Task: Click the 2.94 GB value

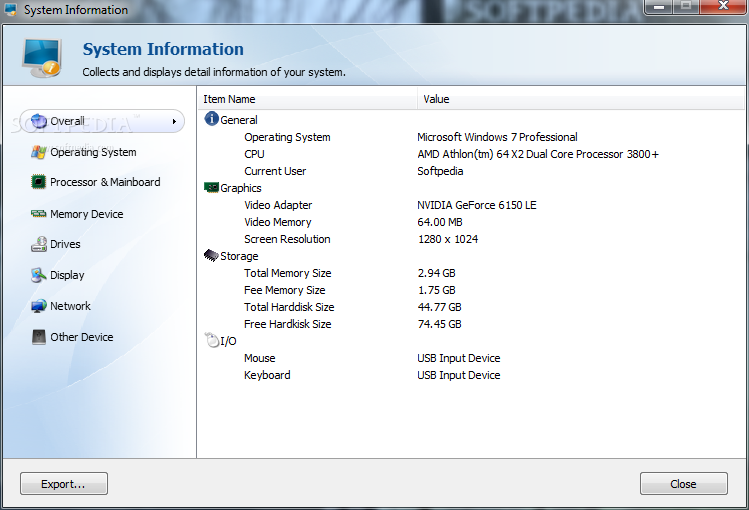Action: (x=437, y=273)
